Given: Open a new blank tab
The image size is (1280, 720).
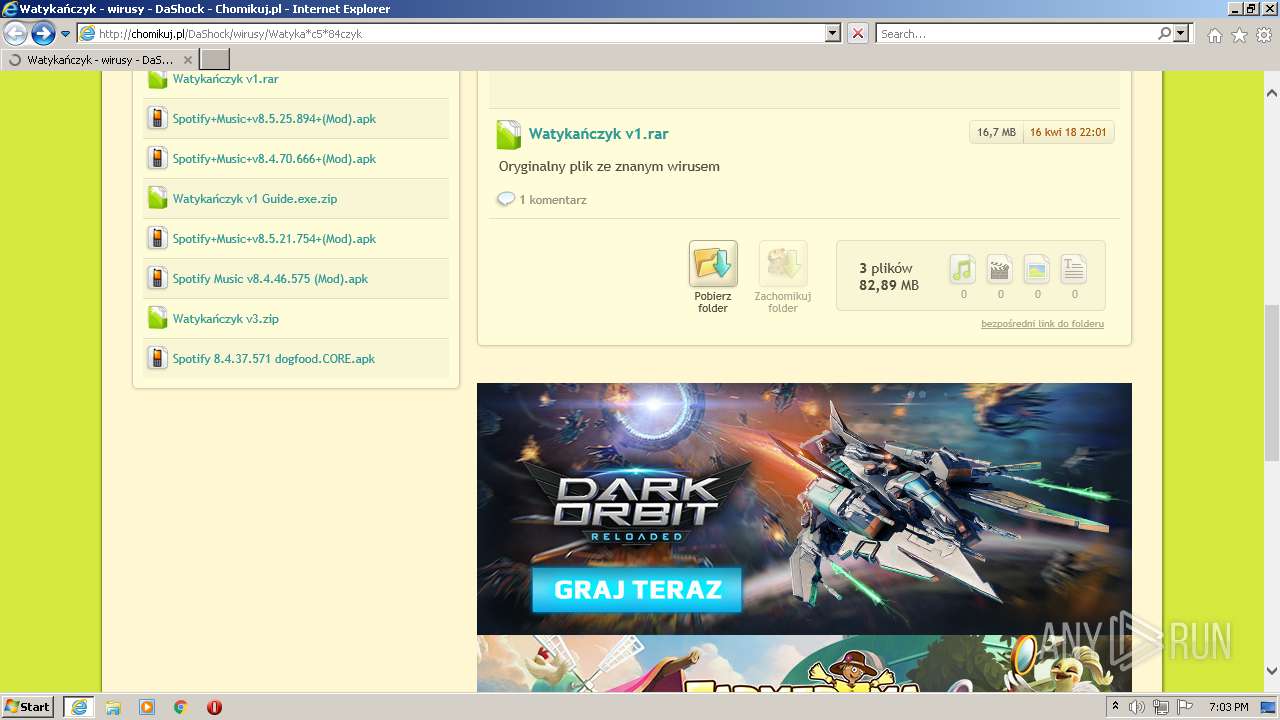Looking at the screenshot, I should [215, 60].
